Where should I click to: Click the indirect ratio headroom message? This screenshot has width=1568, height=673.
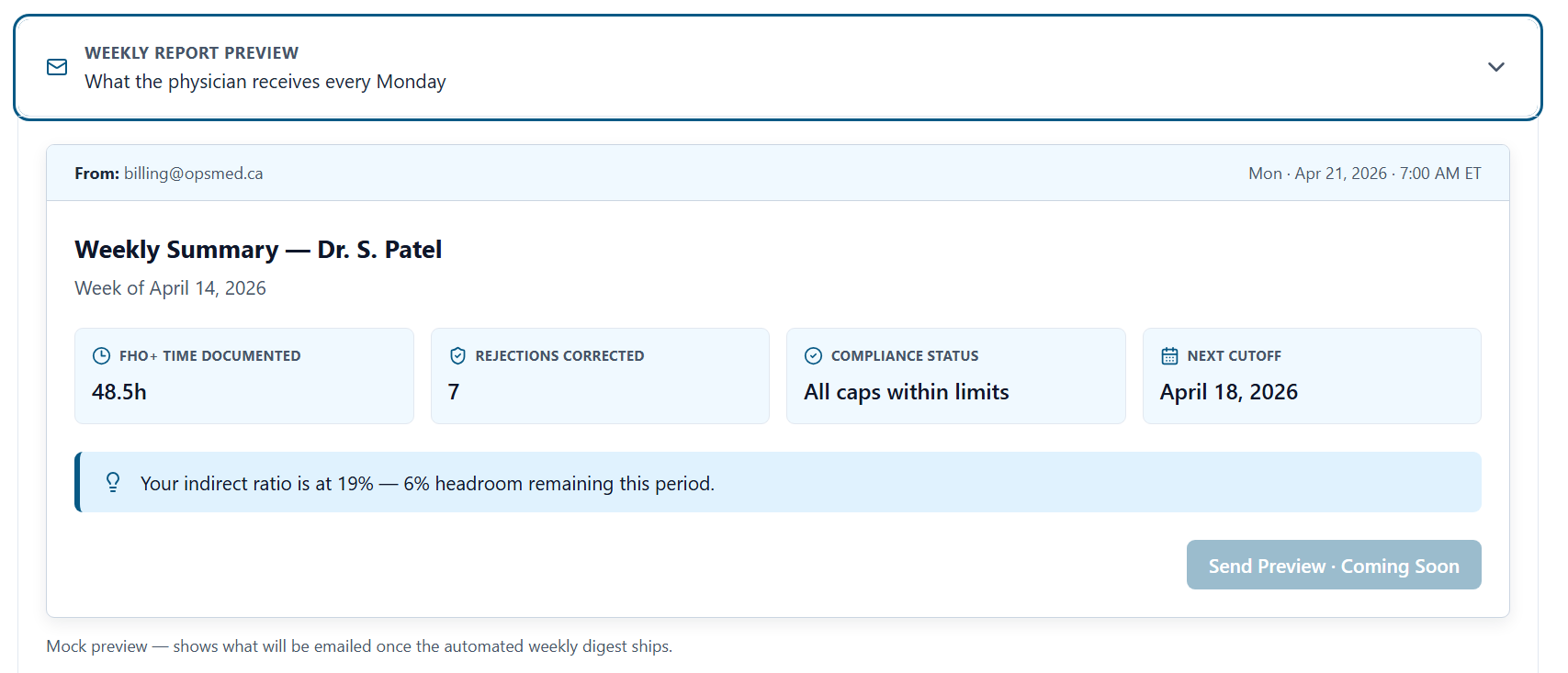(x=427, y=484)
